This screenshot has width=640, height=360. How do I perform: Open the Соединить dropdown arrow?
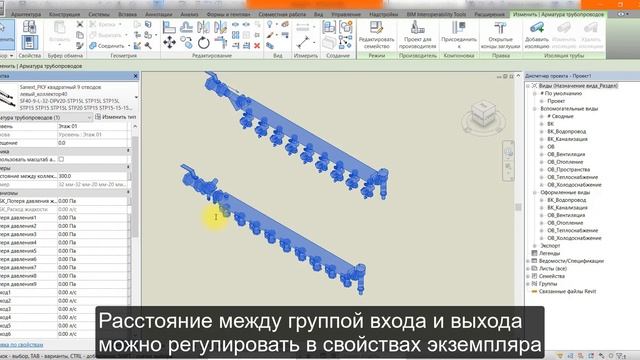(x=129, y=46)
